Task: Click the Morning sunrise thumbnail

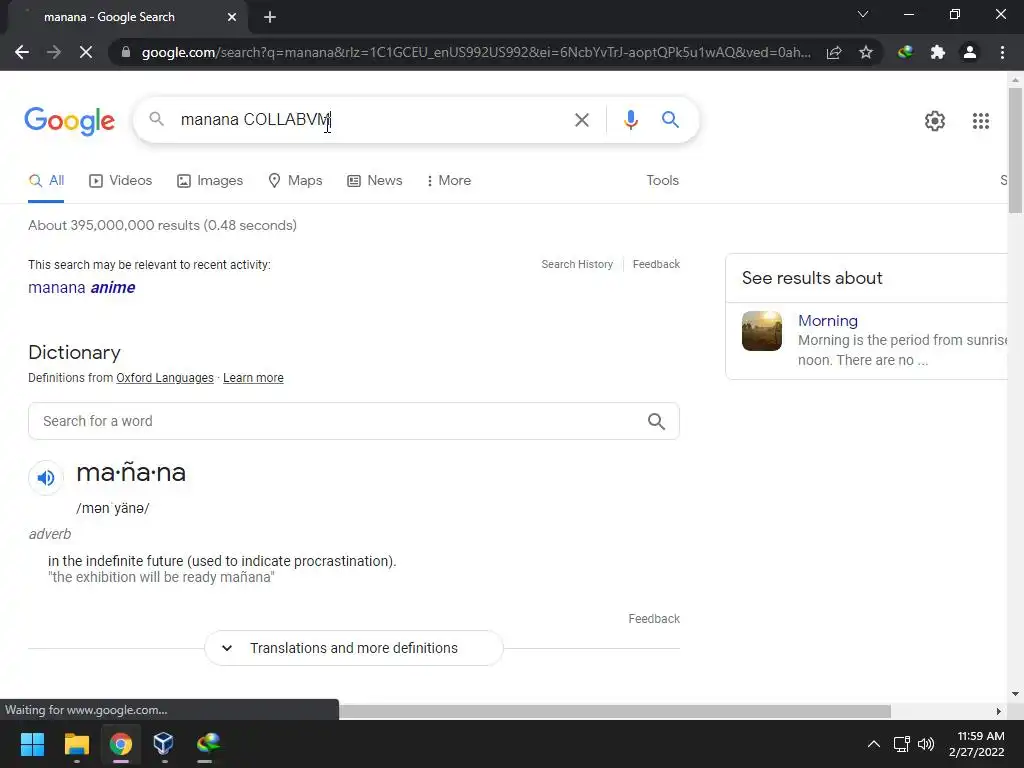Action: point(761,331)
